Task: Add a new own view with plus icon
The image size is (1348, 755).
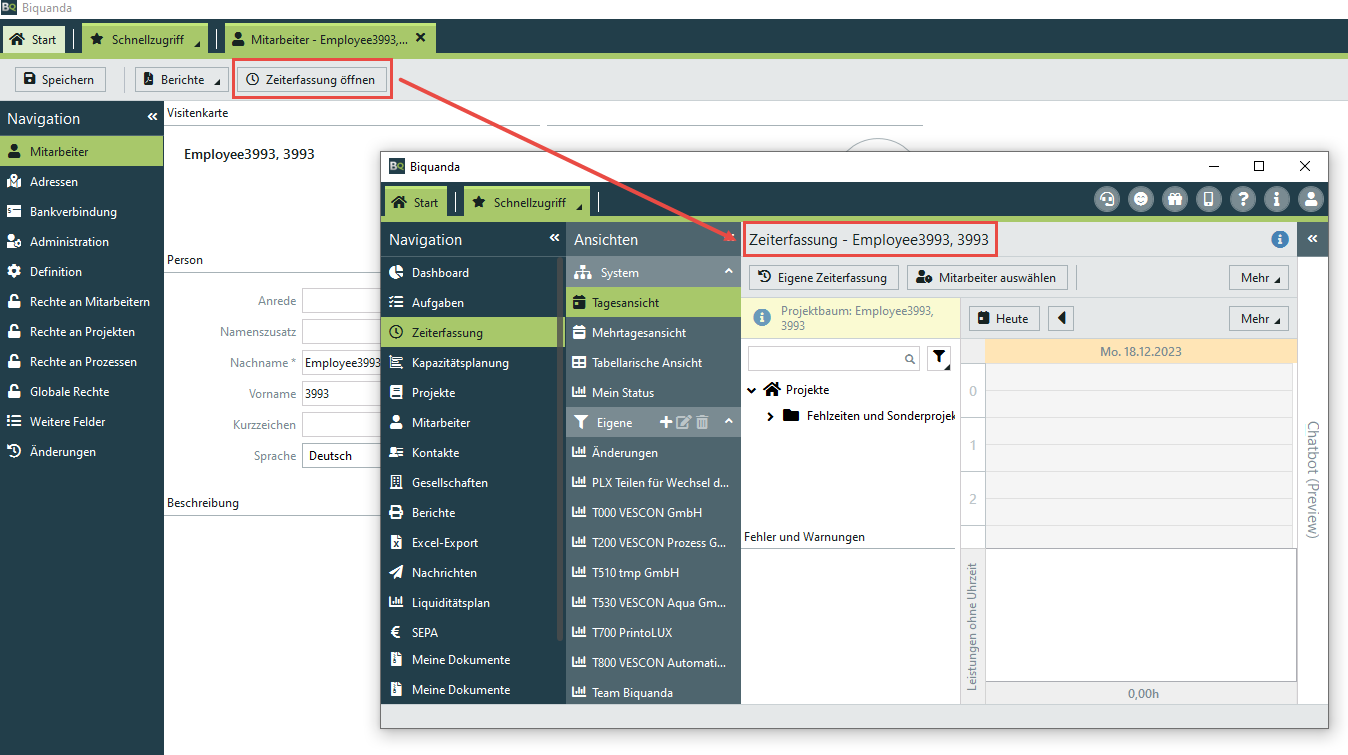Action: click(666, 423)
